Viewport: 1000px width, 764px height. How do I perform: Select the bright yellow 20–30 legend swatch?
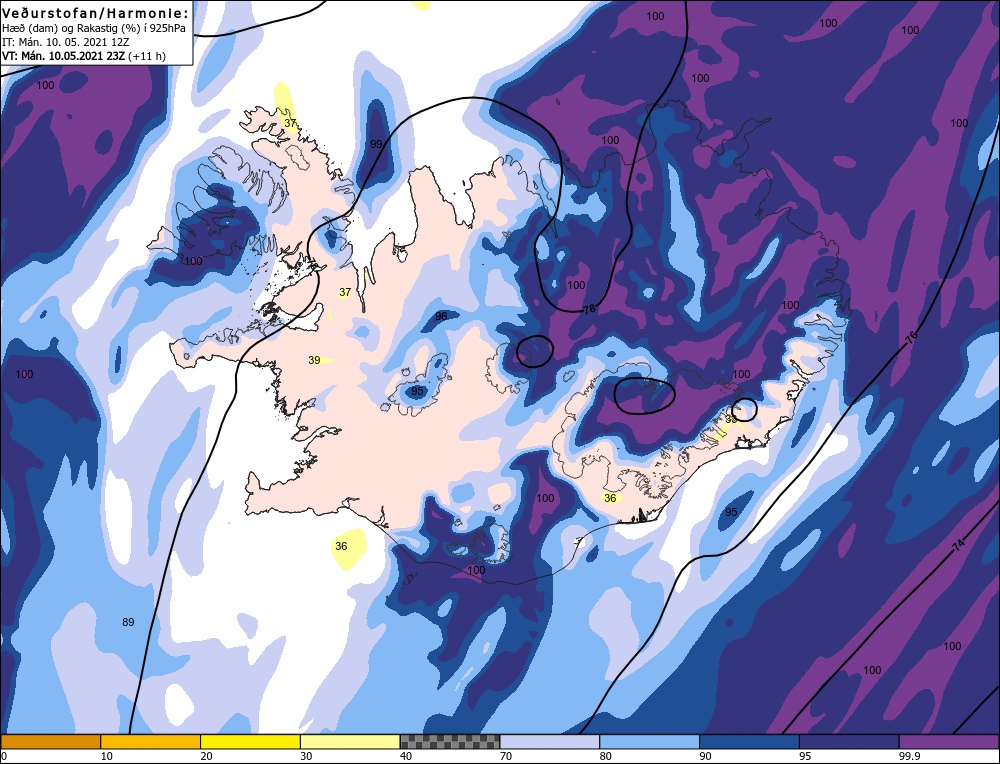250,741
